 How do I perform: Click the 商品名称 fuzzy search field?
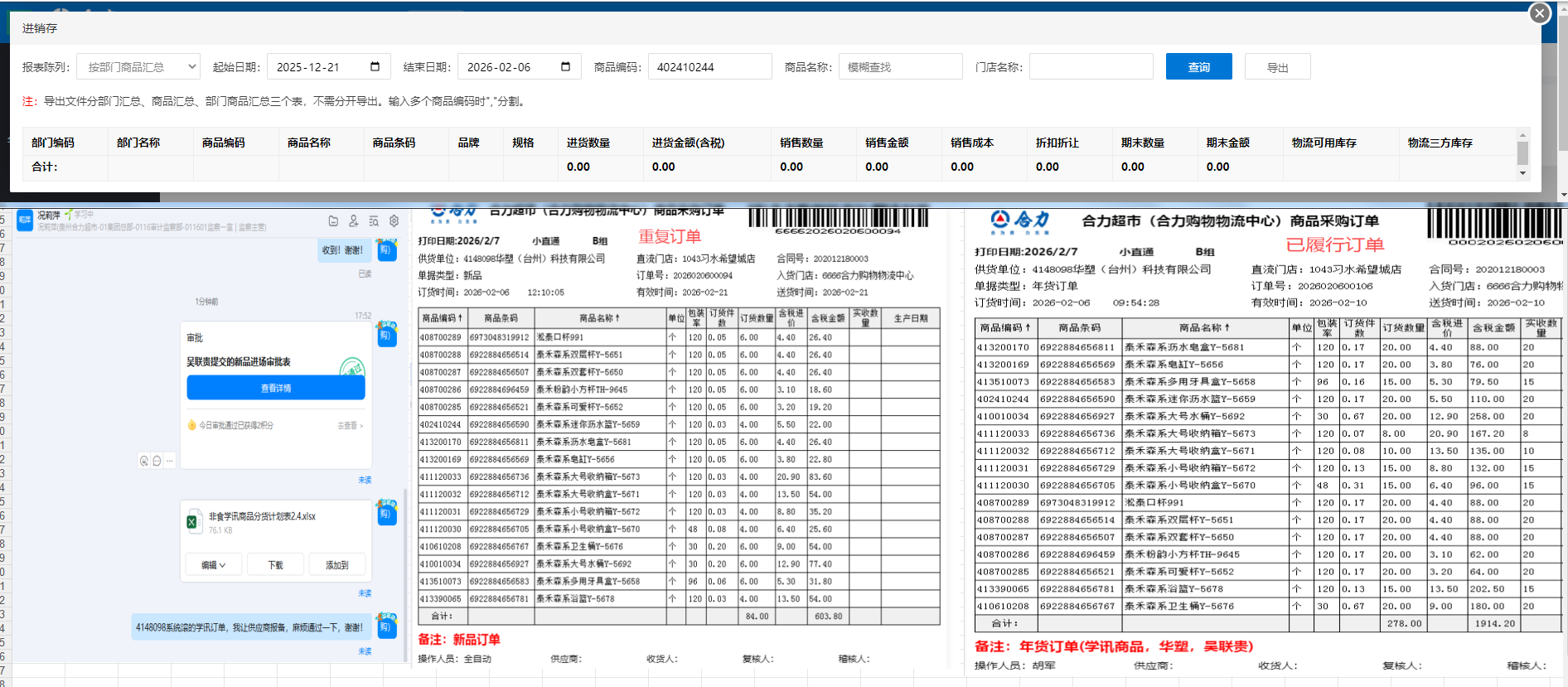(x=900, y=67)
